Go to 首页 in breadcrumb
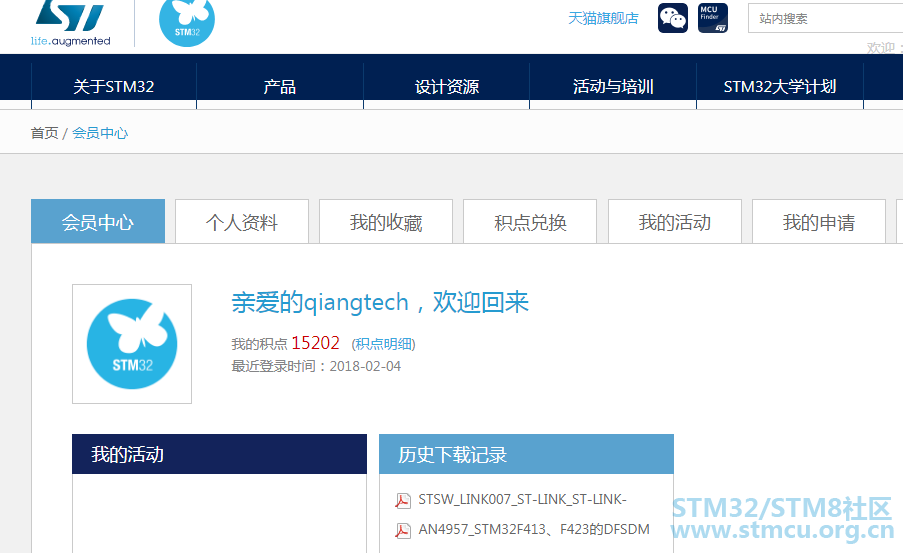 tap(44, 133)
